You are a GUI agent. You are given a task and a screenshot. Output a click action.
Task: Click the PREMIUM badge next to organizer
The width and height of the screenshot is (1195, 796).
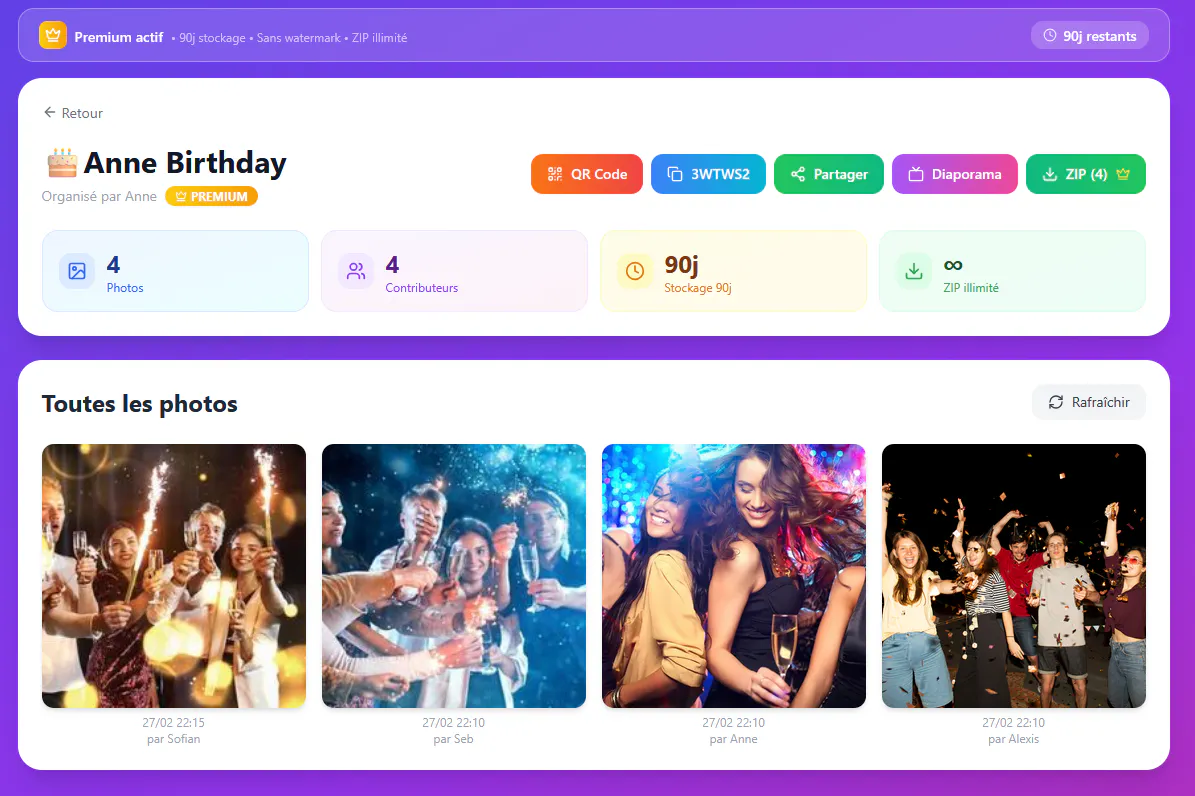coord(211,196)
